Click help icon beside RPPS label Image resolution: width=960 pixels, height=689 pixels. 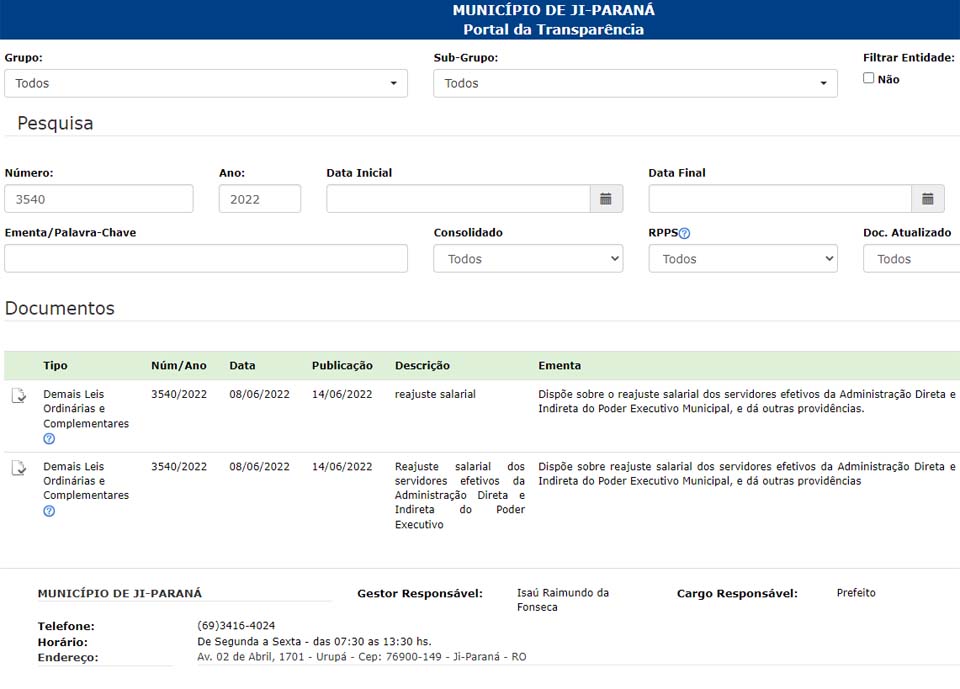coord(685,234)
